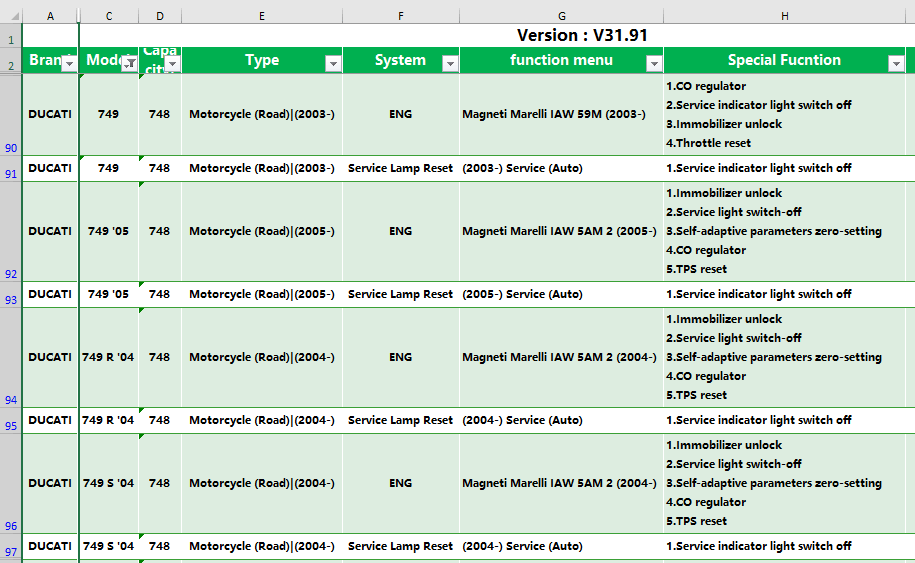Select row 97 'Service indicator light switch off' cell

785,547
